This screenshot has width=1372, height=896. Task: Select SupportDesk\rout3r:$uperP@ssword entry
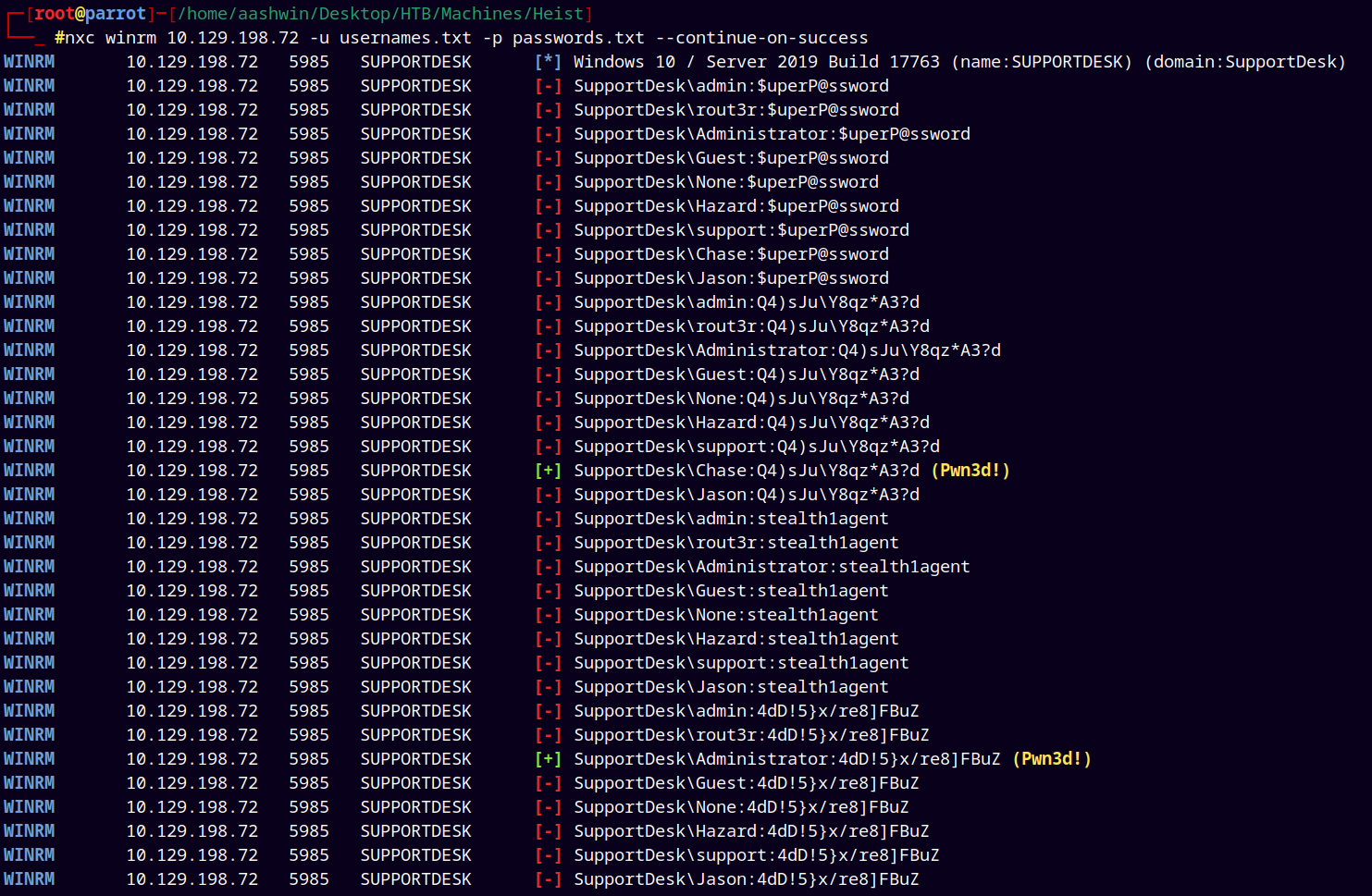(736, 110)
